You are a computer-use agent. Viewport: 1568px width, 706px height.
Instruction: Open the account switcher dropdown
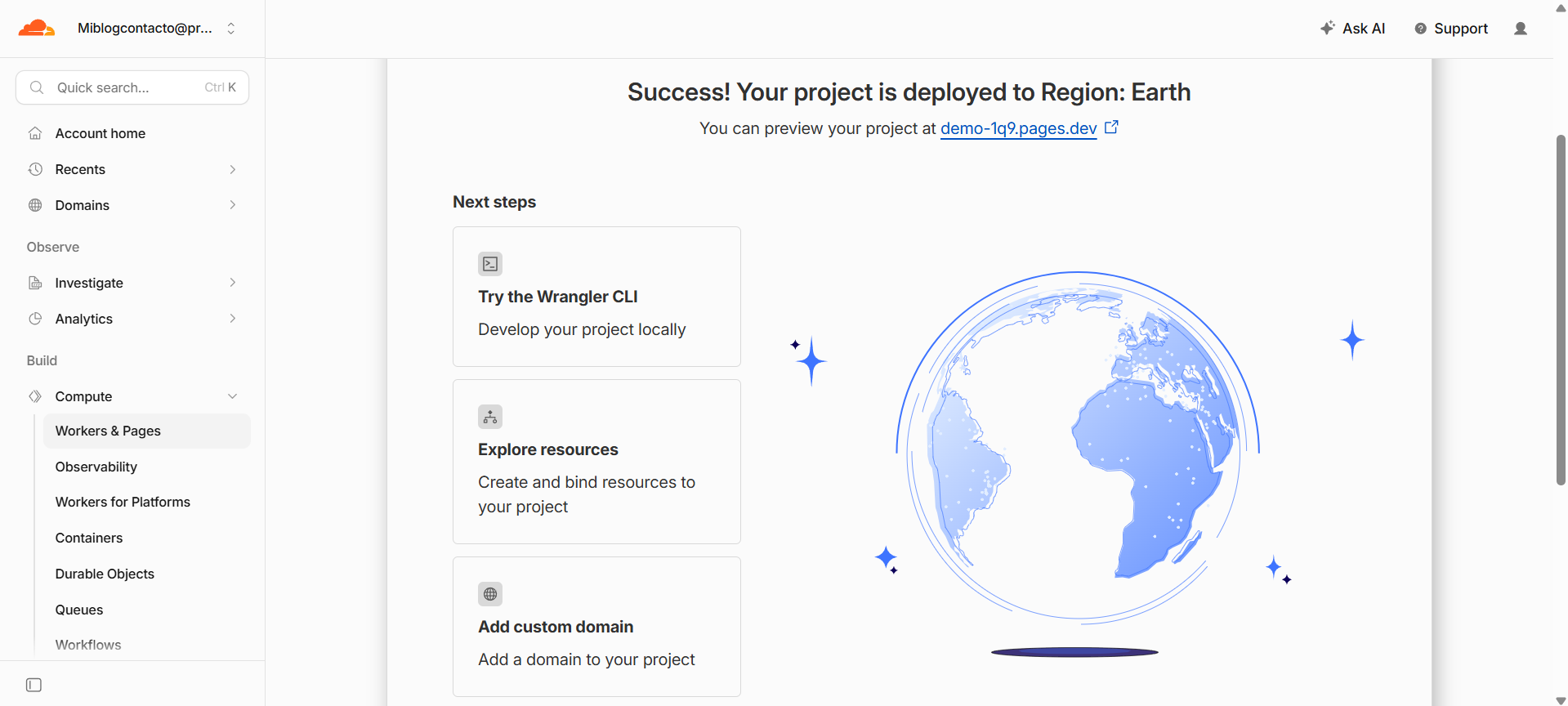[x=157, y=29]
